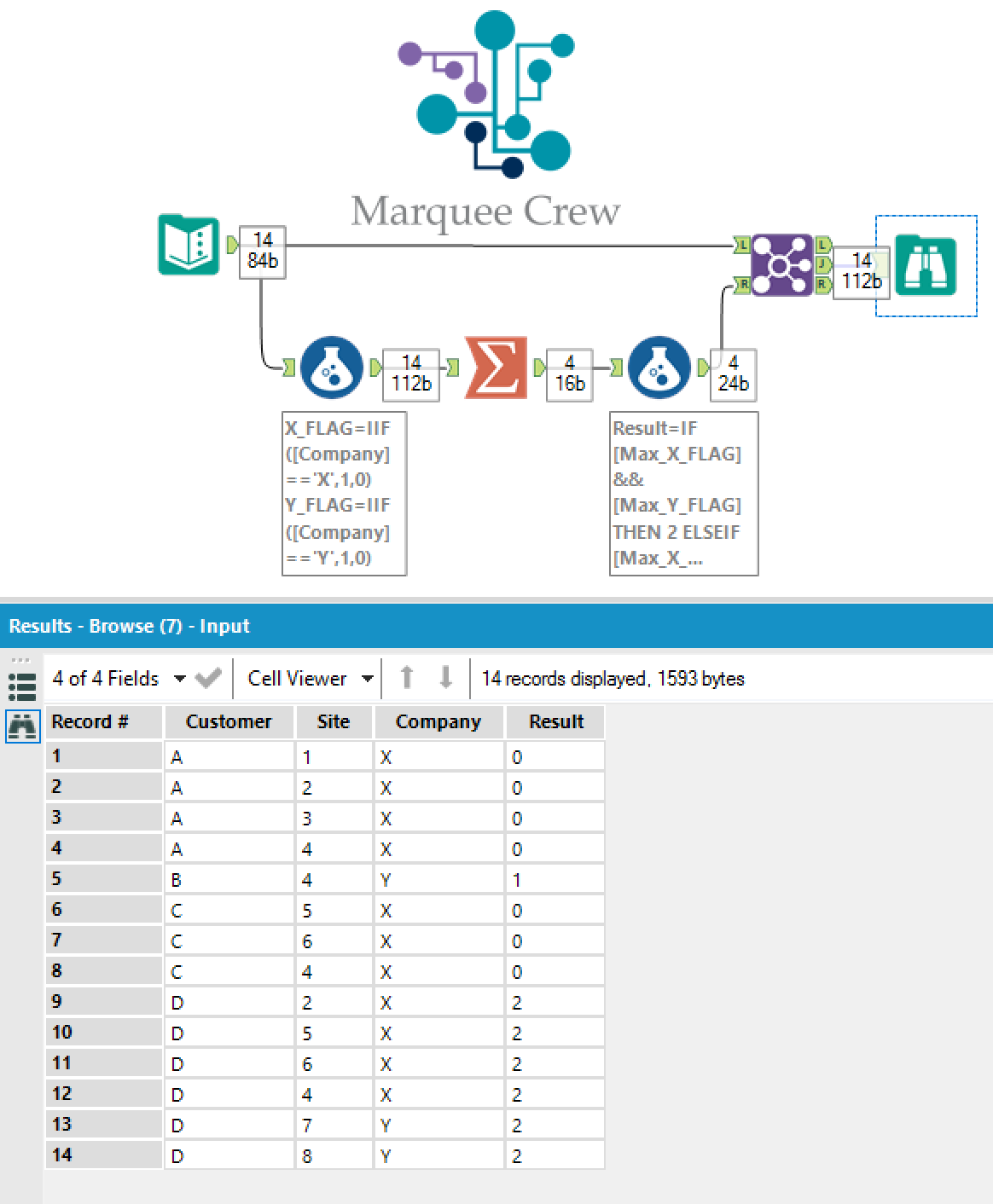
Task: Click the Join tool L input anchor
Action: click(x=742, y=246)
